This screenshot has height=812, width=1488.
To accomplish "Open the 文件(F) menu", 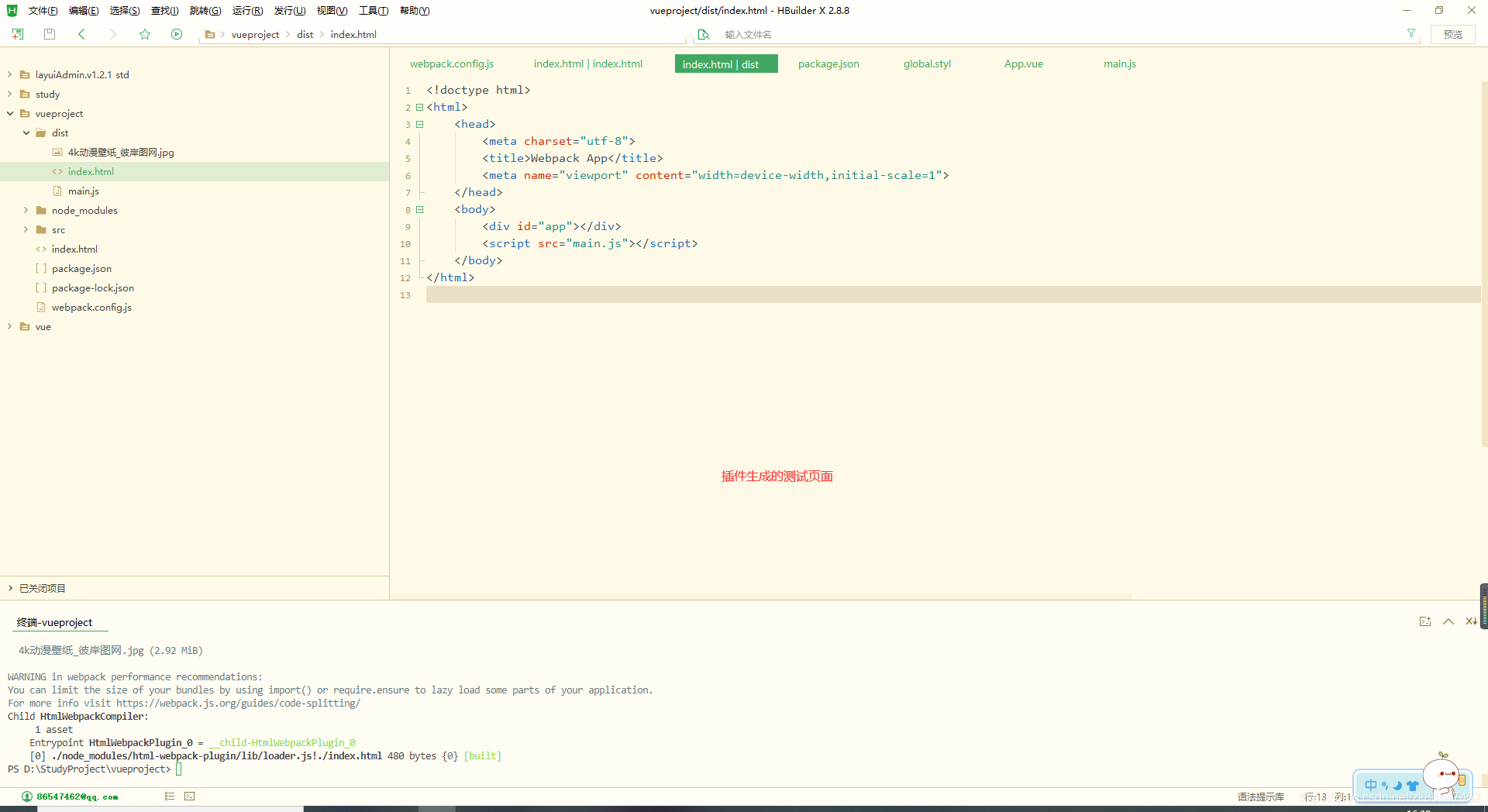I will pos(43,10).
